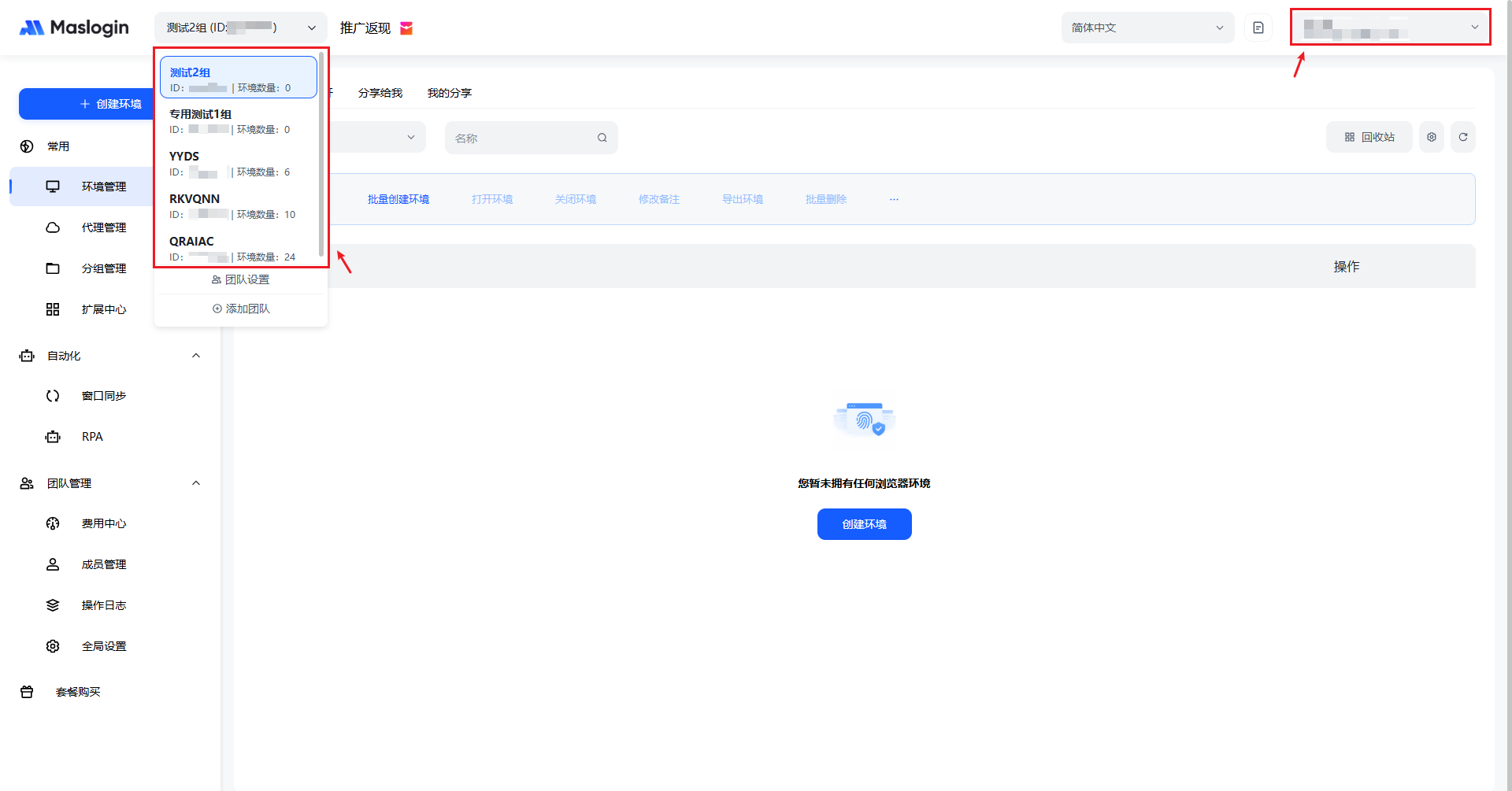Open the more actions ellipsis in the batch toolbar
Viewport: 1512px width, 791px height.
[x=894, y=199]
